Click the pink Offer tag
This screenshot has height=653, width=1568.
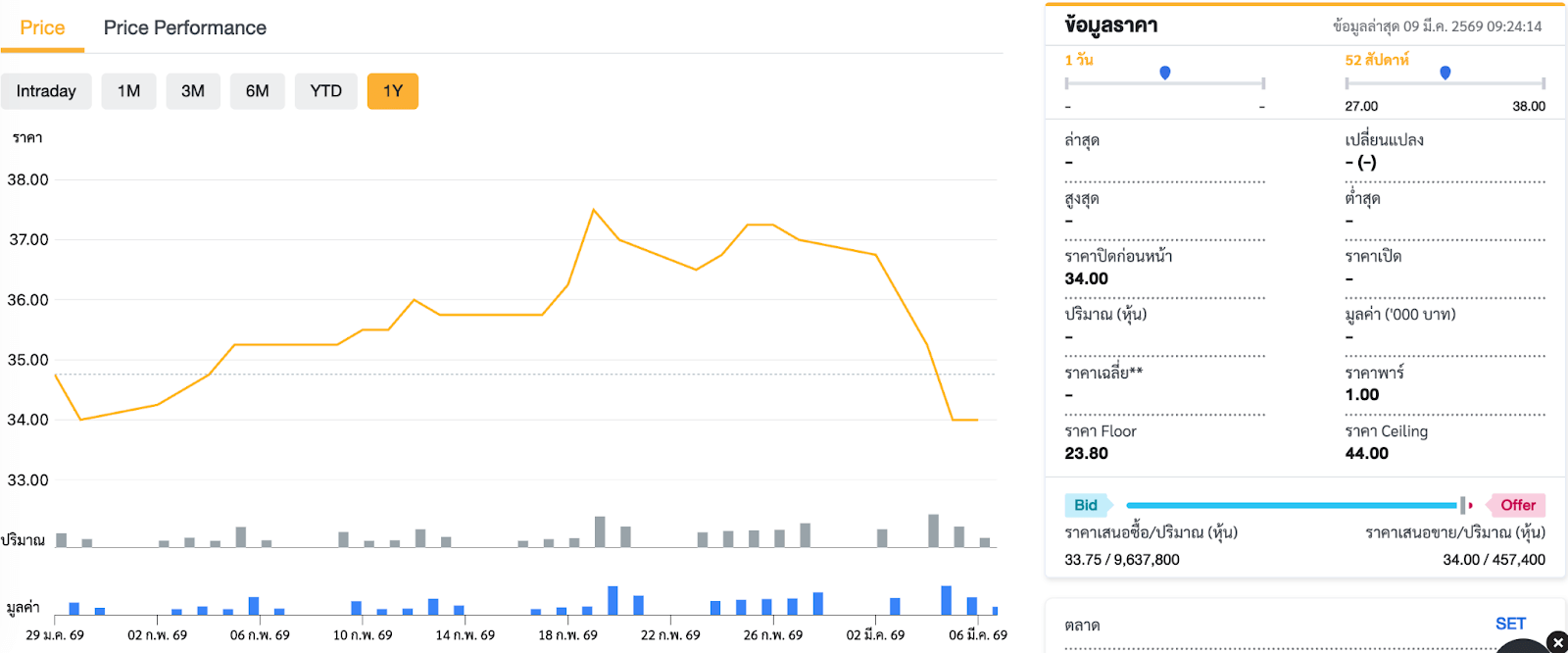pos(1517,505)
